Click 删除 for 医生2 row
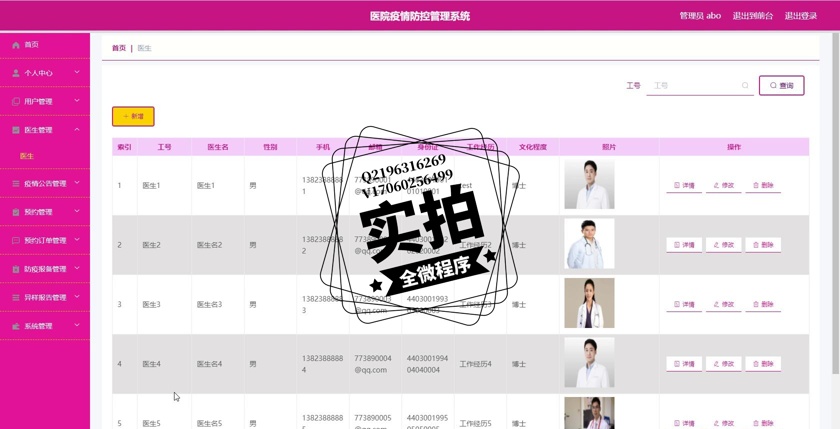The width and height of the screenshot is (840, 429). coord(763,245)
